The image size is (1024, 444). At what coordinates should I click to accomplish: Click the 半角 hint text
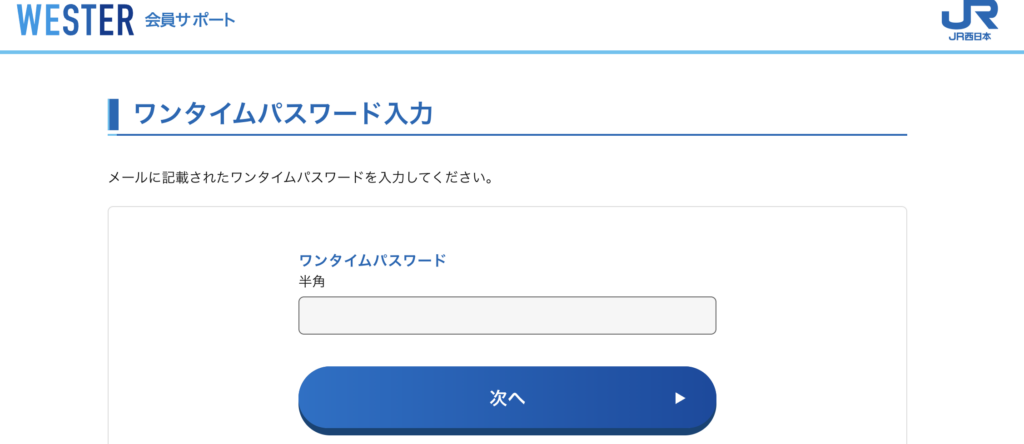(x=312, y=281)
